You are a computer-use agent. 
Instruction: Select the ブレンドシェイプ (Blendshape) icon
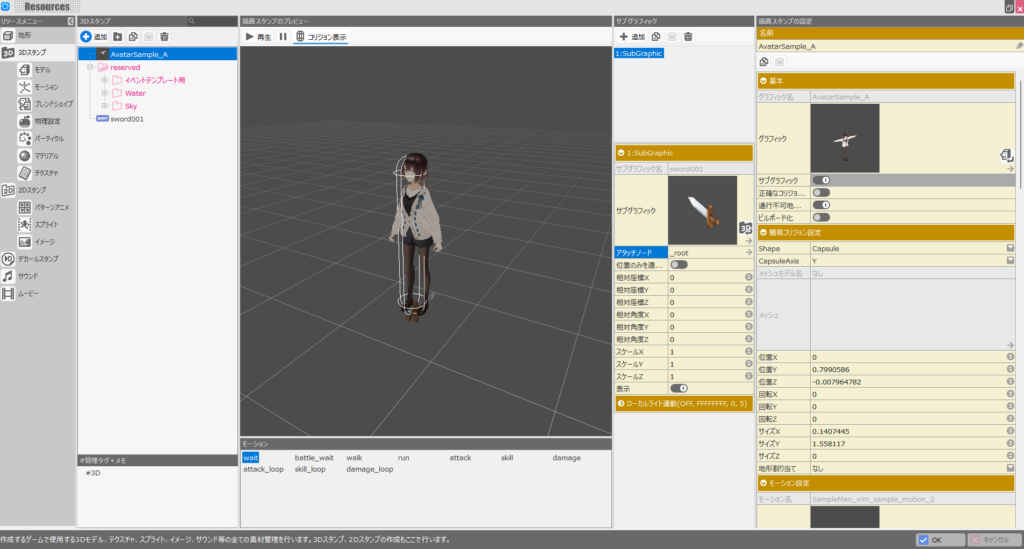(25, 104)
